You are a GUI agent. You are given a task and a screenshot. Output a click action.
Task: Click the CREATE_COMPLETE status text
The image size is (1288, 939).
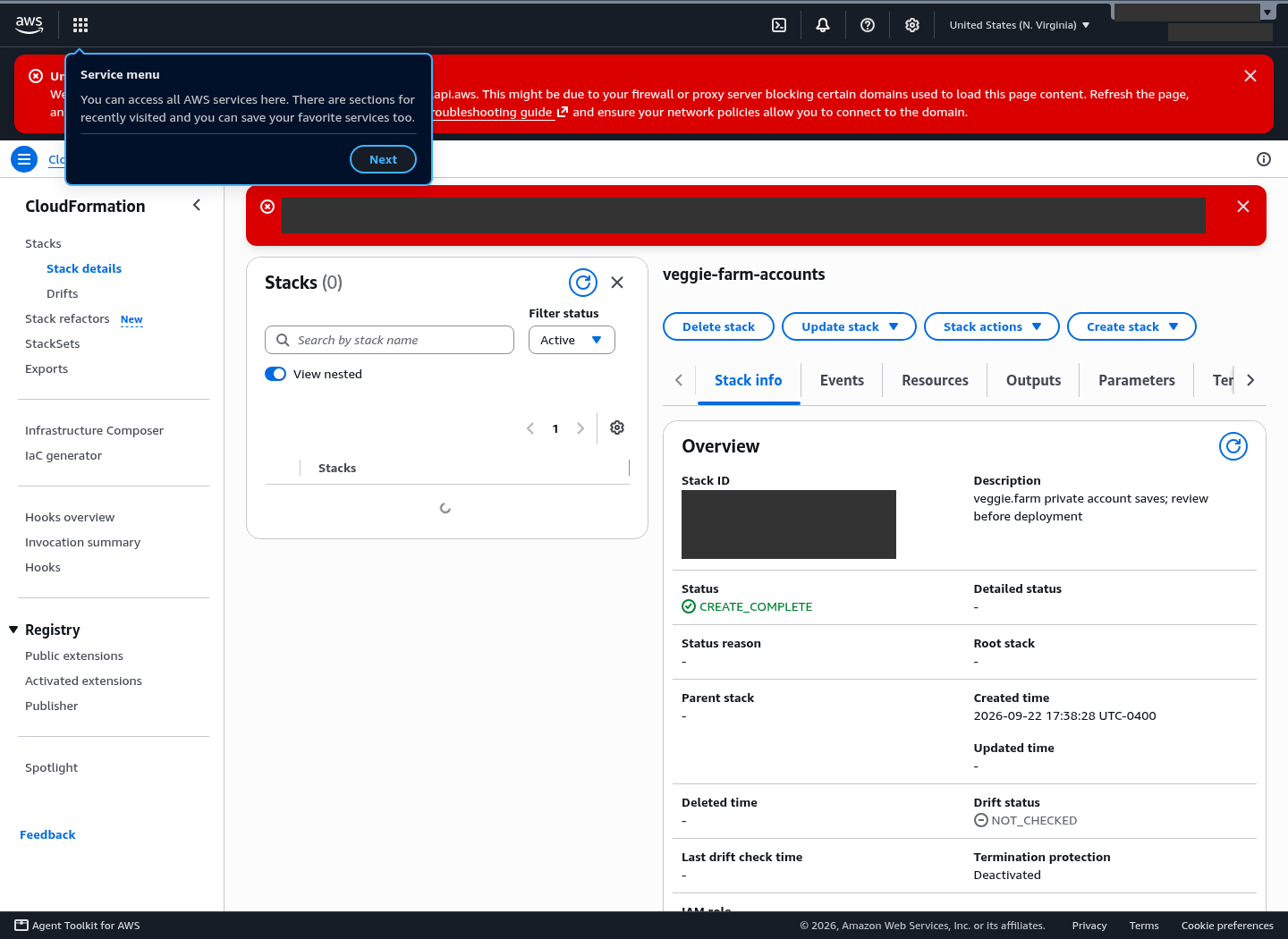coord(756,606)
